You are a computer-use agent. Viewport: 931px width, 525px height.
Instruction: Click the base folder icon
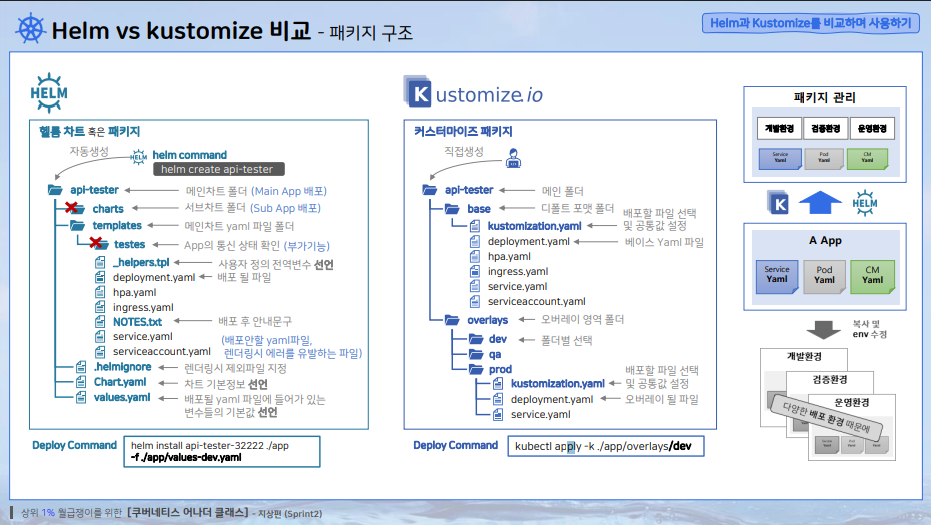[x=452, y=208]
